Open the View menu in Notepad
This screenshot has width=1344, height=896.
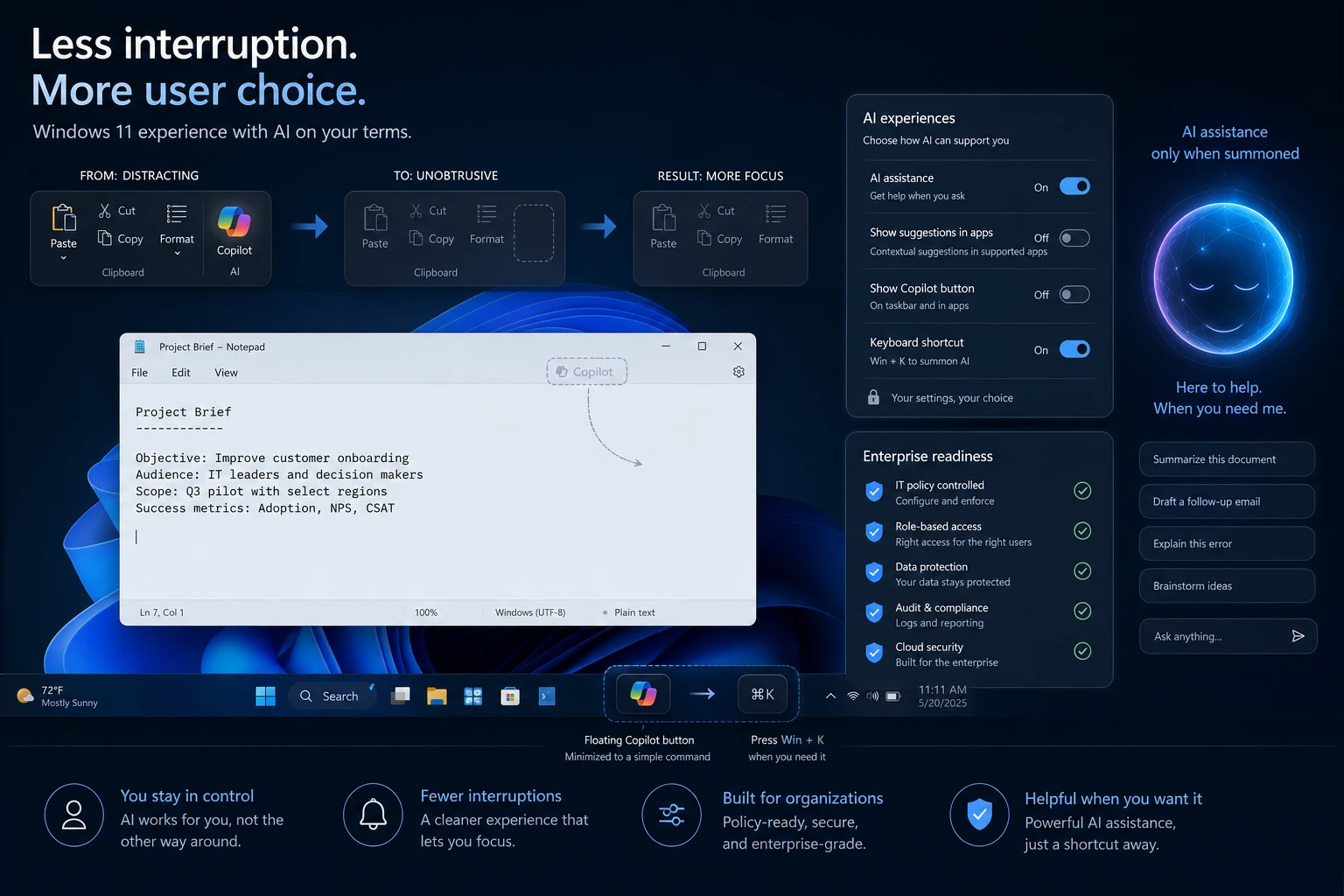click(227, 373)
